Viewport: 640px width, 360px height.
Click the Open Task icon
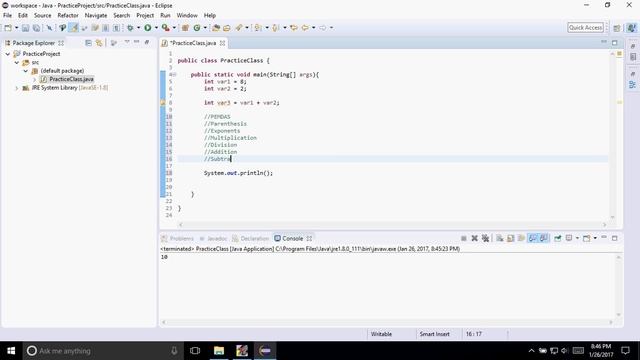[x=227, y=28]
